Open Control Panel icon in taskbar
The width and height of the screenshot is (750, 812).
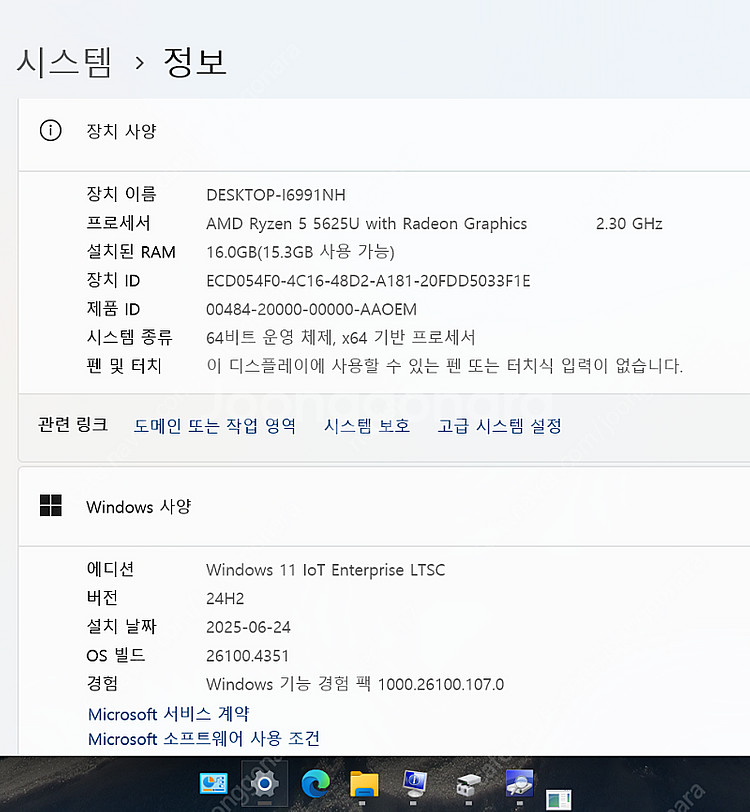(213, 783)
